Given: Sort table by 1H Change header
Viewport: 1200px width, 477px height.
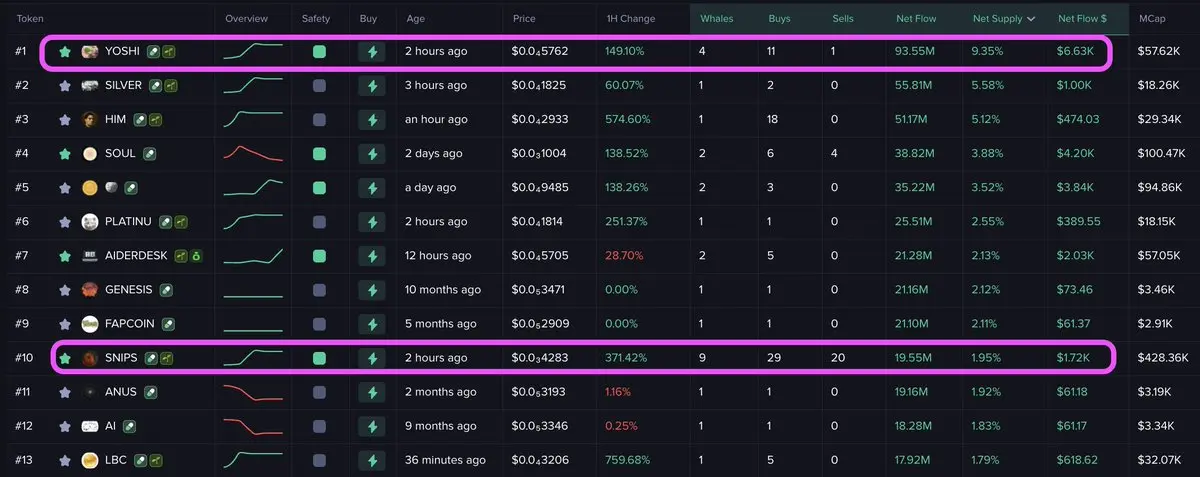Looking at the screenshot, I should point(631,19).
